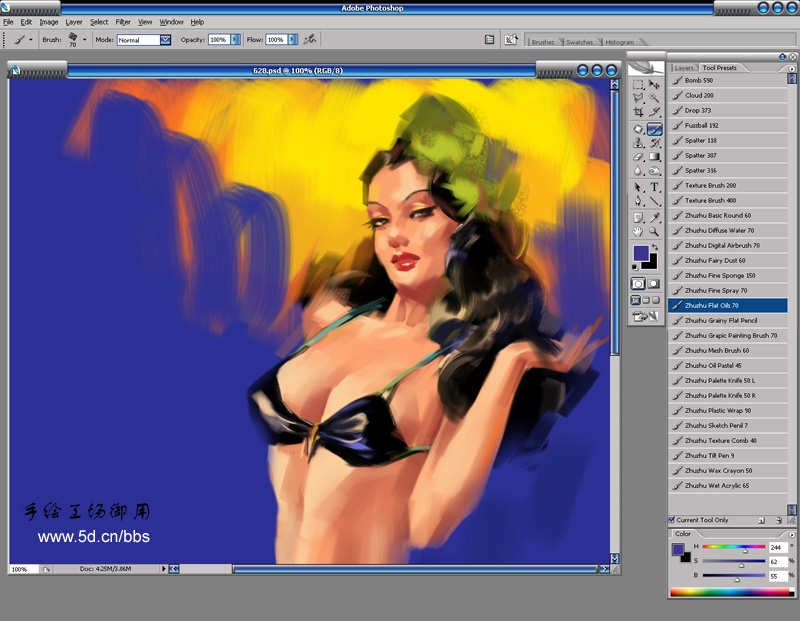Create a new tool preset
800x621 pixels.
coord(762,520)
